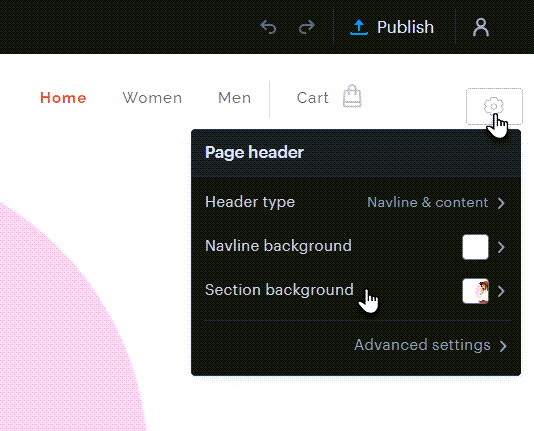Click the Publish upload arrow icon

pyautogui.click(x=359, y=27)
